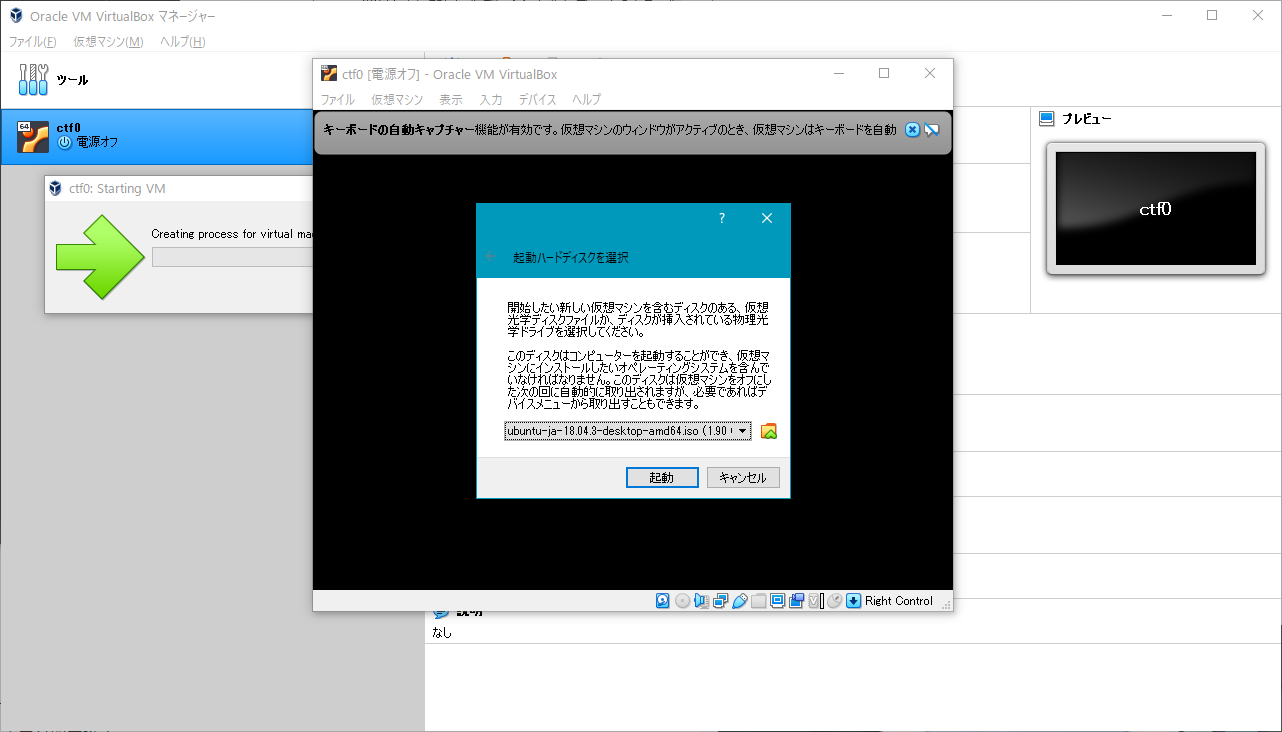The image size is (1282, 732).
Task: Open the 入力 menu in the ctf0 VM window
Action: [491, 100]
